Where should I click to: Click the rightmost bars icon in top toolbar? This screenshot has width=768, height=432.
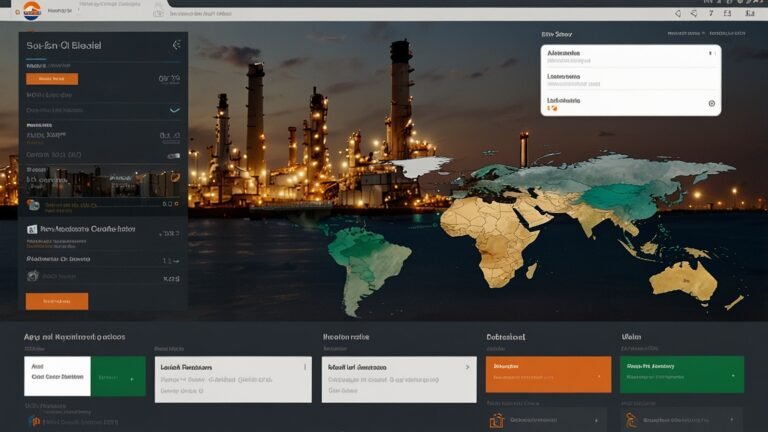pos(750,13)
